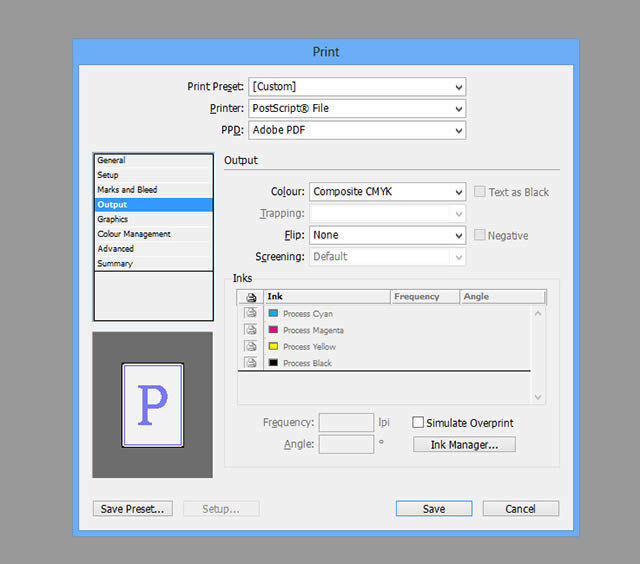
Task: Click the Ink column header
Action: (327, 297)
